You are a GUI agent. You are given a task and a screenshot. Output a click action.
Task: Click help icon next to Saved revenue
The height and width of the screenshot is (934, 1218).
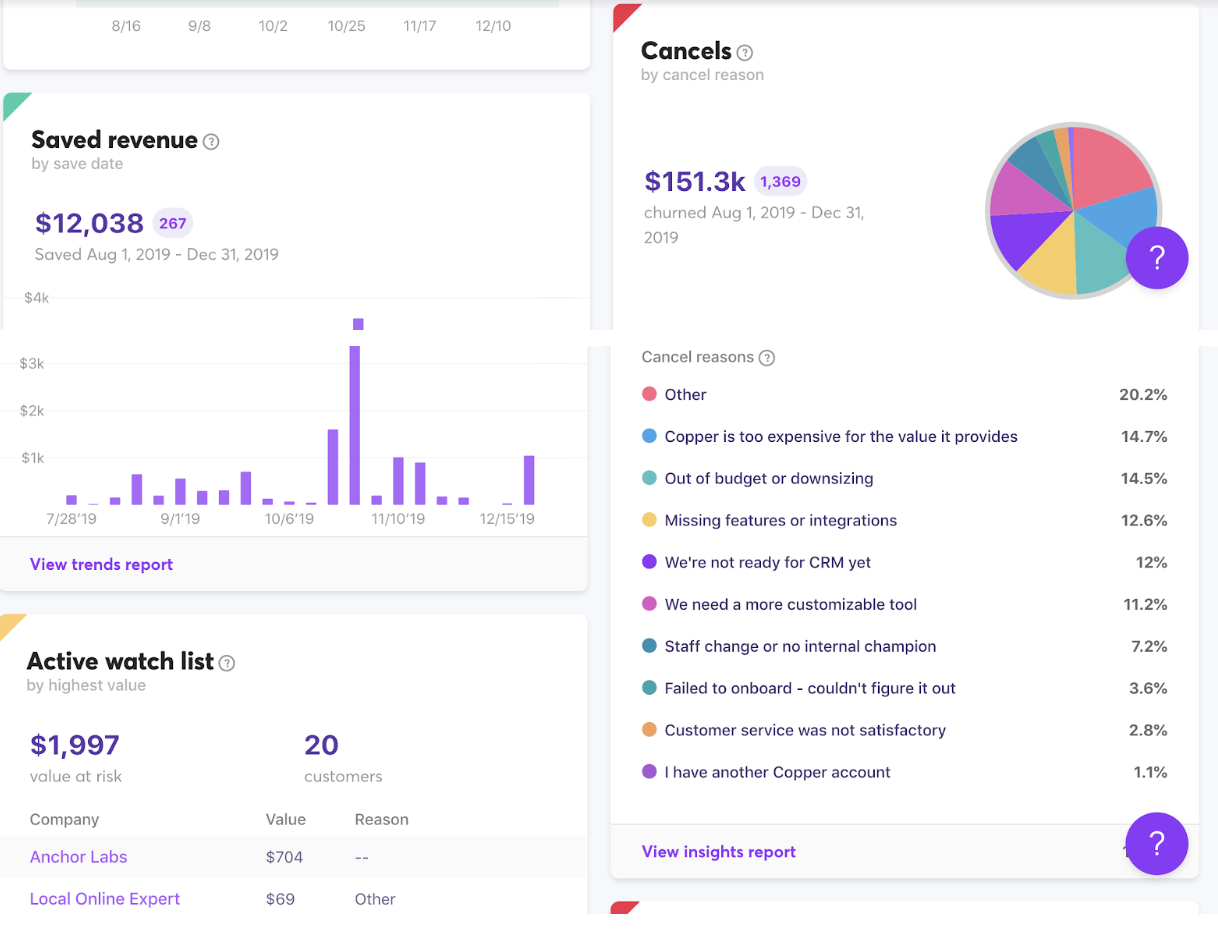211,142
